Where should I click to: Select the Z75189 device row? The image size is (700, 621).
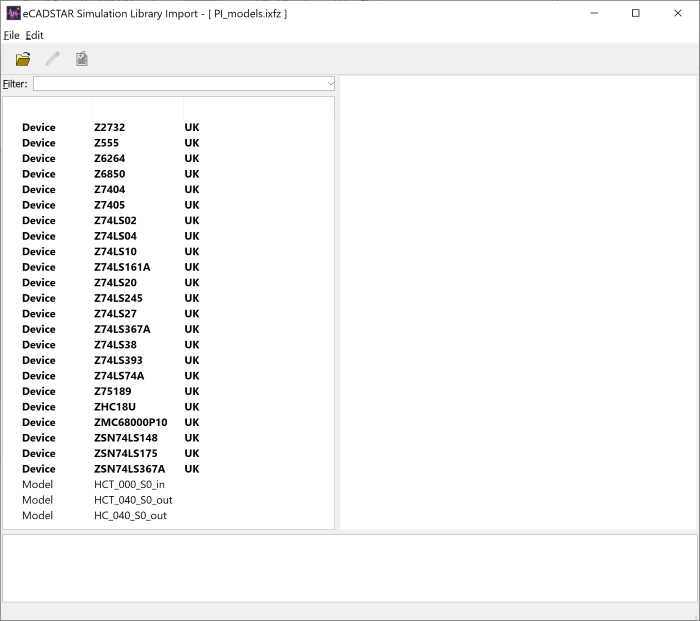169,391
